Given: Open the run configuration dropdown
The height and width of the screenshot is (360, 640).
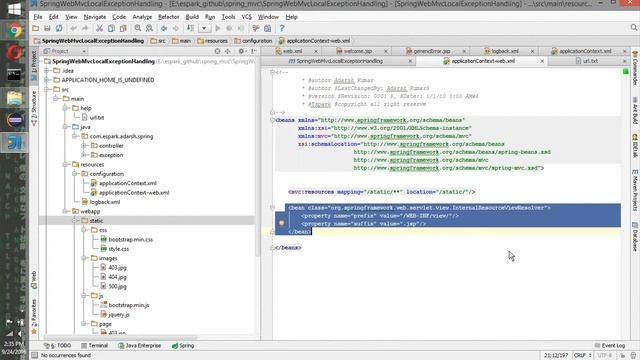Looking at the screenshot, I should (204, 28).
